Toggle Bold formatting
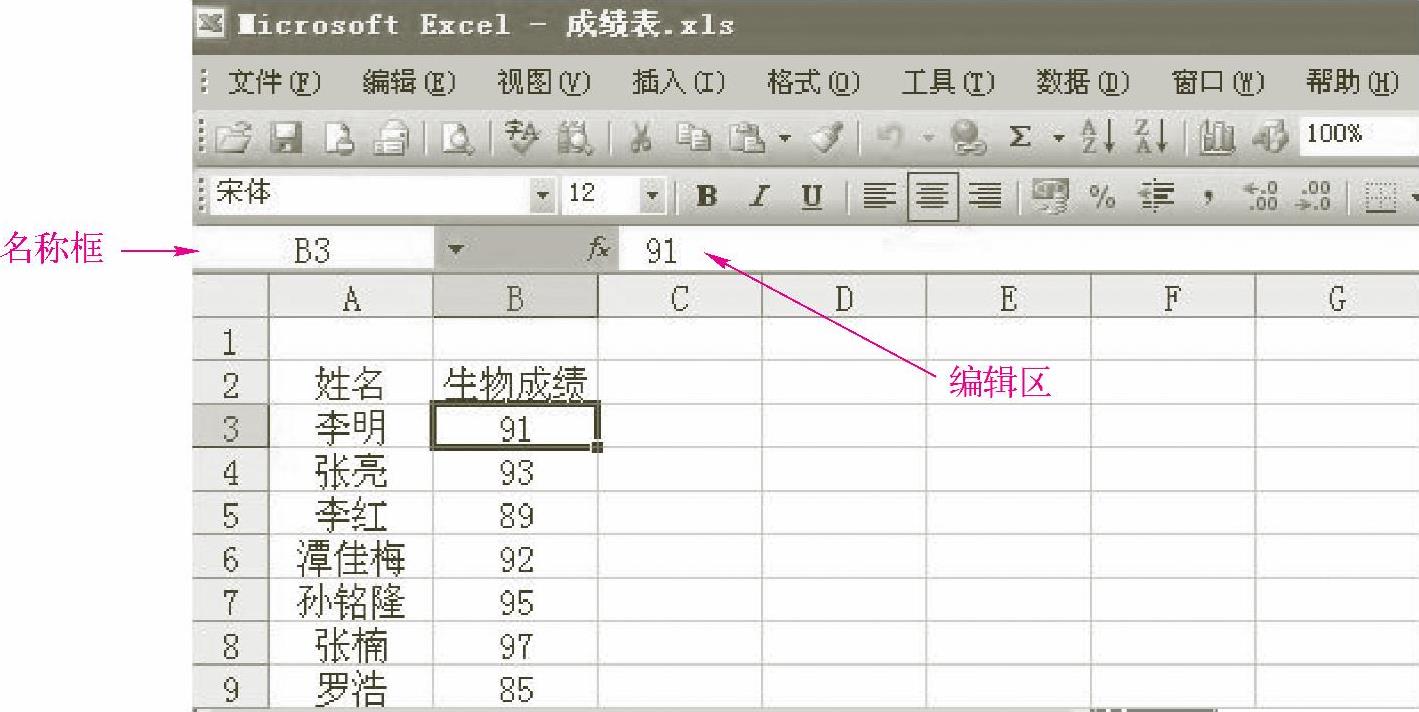Viewport: 1419px width, 712px height. pyautogui.click(x=706, y=194)
